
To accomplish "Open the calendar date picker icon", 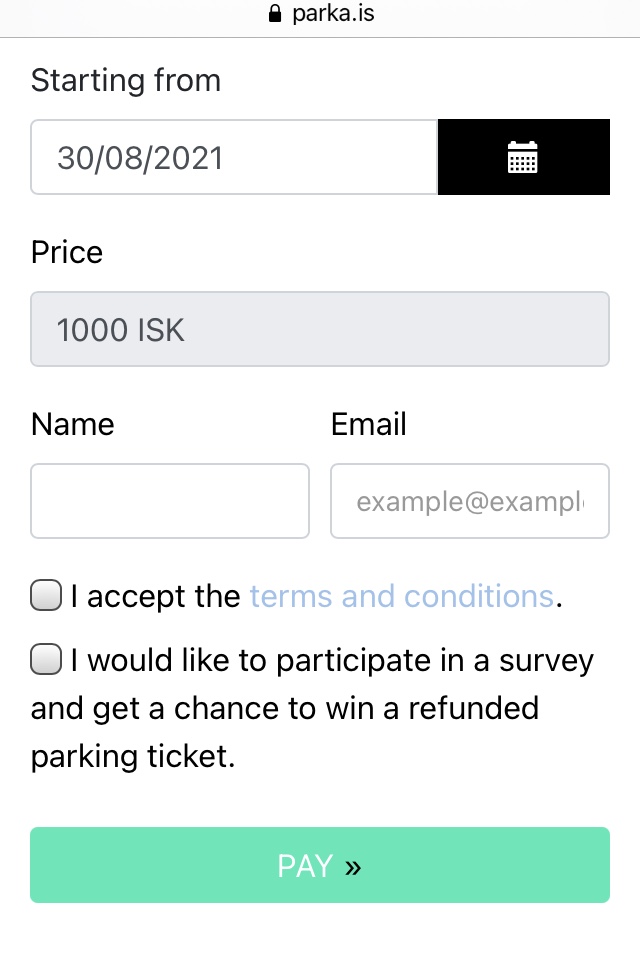I will [x=523, y=157].
